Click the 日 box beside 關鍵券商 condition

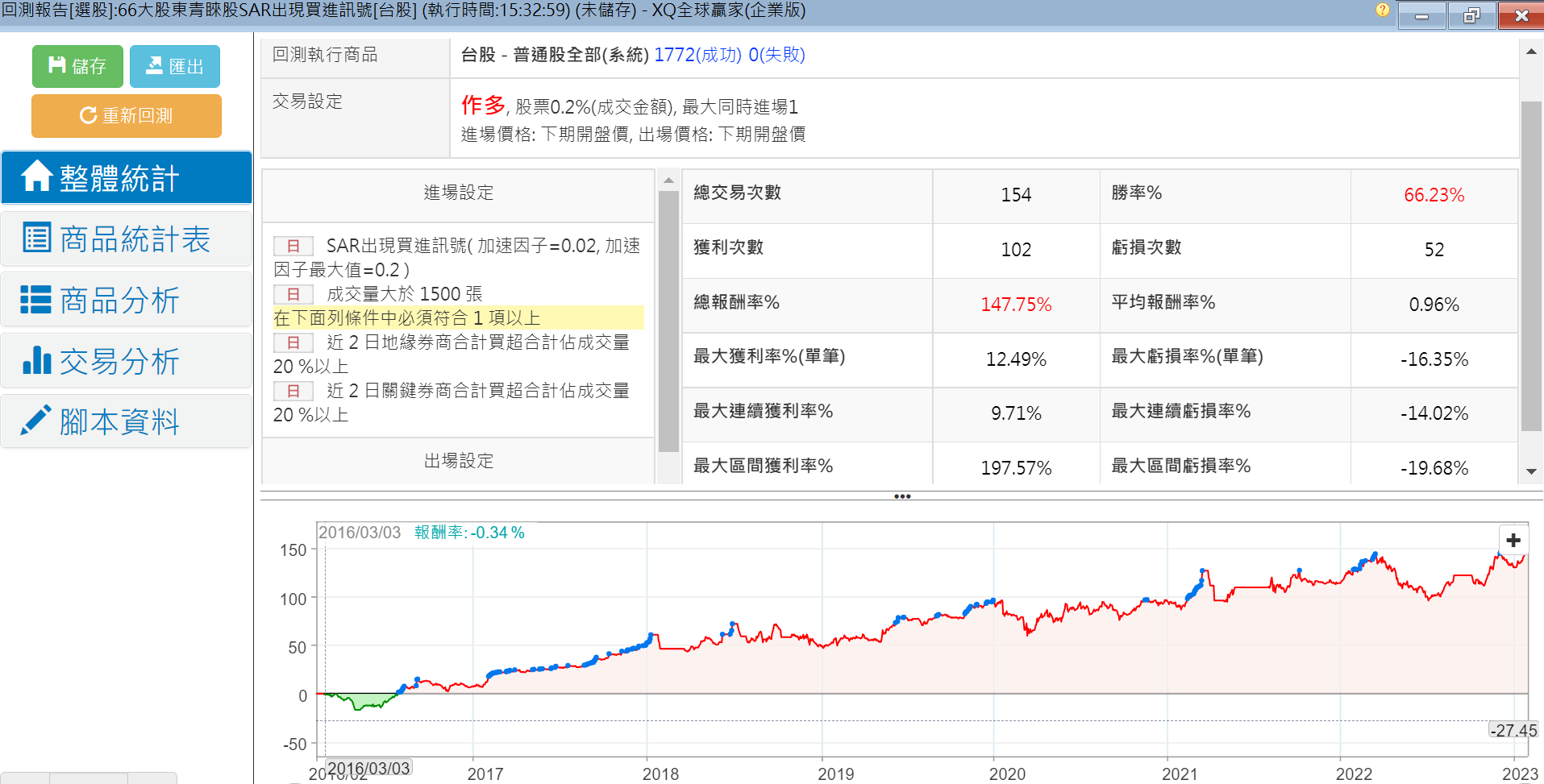click(x=293, y=391)
